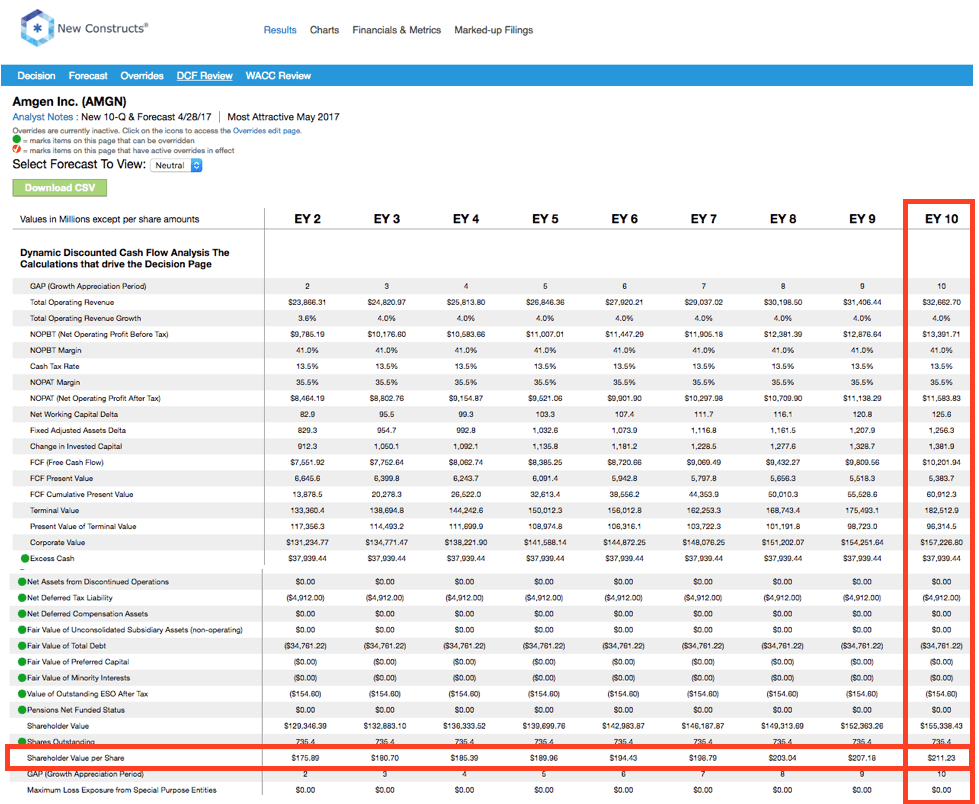Click the Amgen Inc. (AMGN) heading
The image size is (979, 804).
[69, 102]
